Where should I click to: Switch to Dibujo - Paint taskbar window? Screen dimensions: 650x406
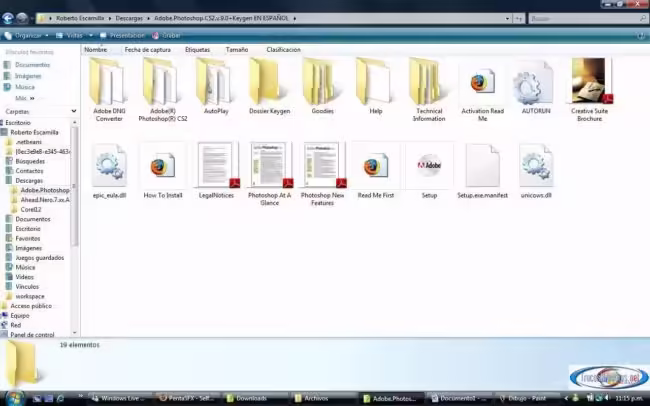[x=526, y=398]
